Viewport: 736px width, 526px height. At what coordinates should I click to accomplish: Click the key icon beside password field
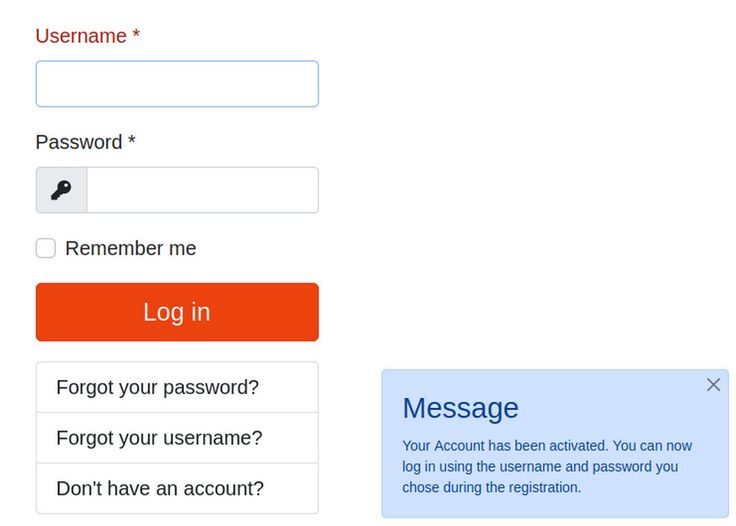click(x=61, y=190)
